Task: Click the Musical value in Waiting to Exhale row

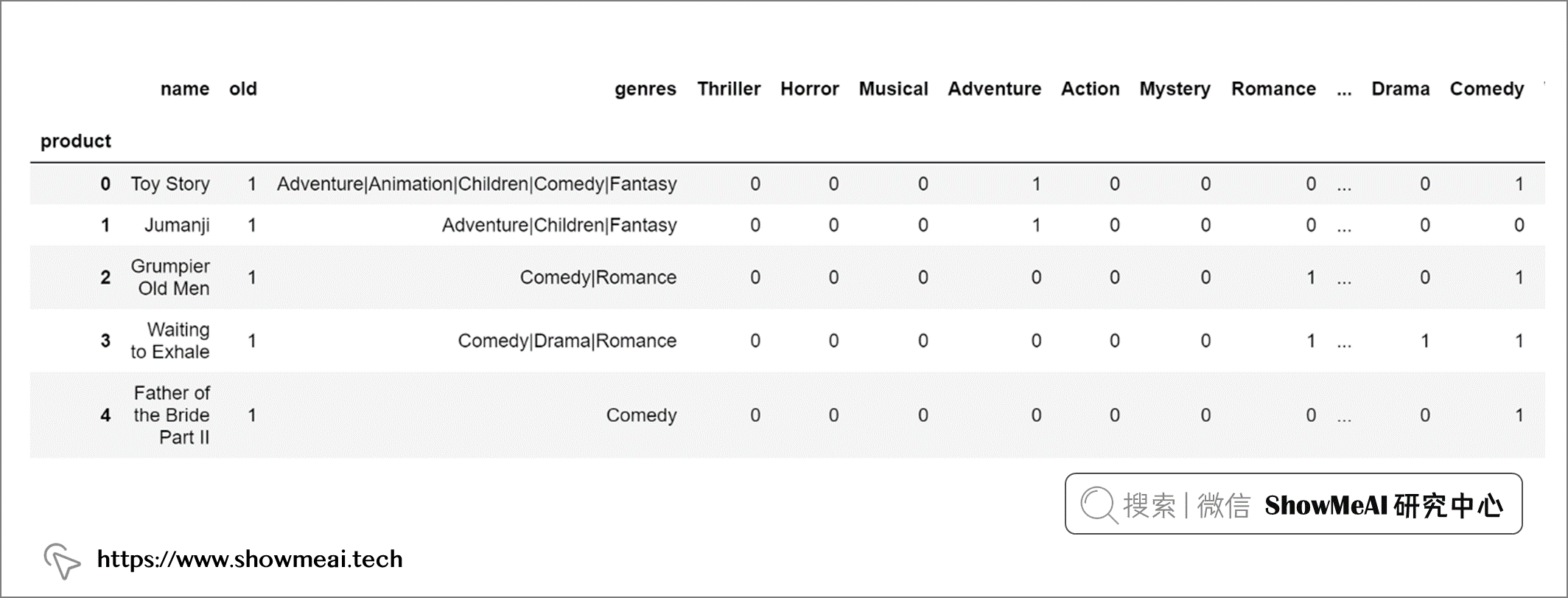Action: click(x=923, y=341)
